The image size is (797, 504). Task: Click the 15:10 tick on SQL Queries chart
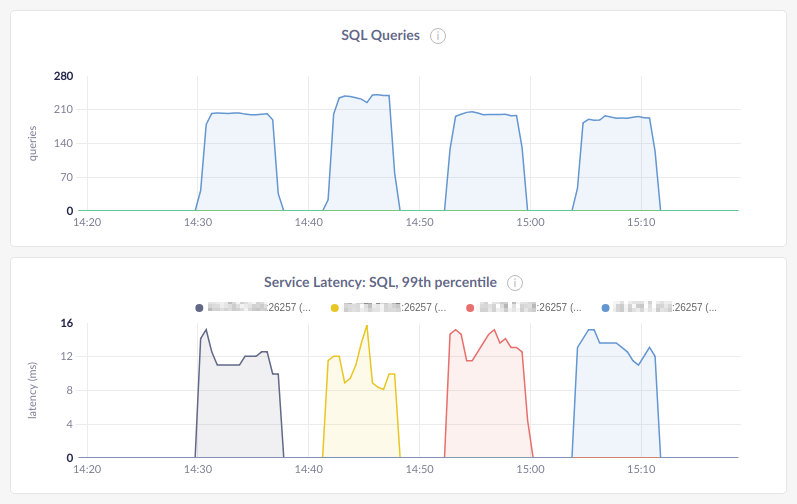641,222
